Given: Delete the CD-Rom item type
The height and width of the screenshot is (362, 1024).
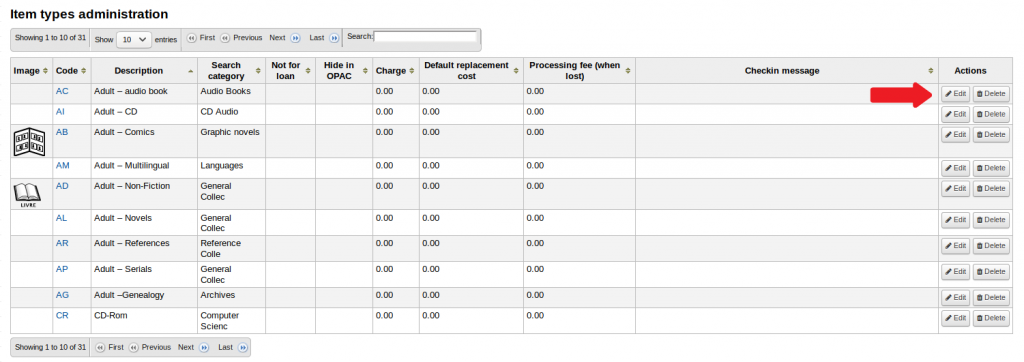Looking at the screenshot, I should point(991,318).
